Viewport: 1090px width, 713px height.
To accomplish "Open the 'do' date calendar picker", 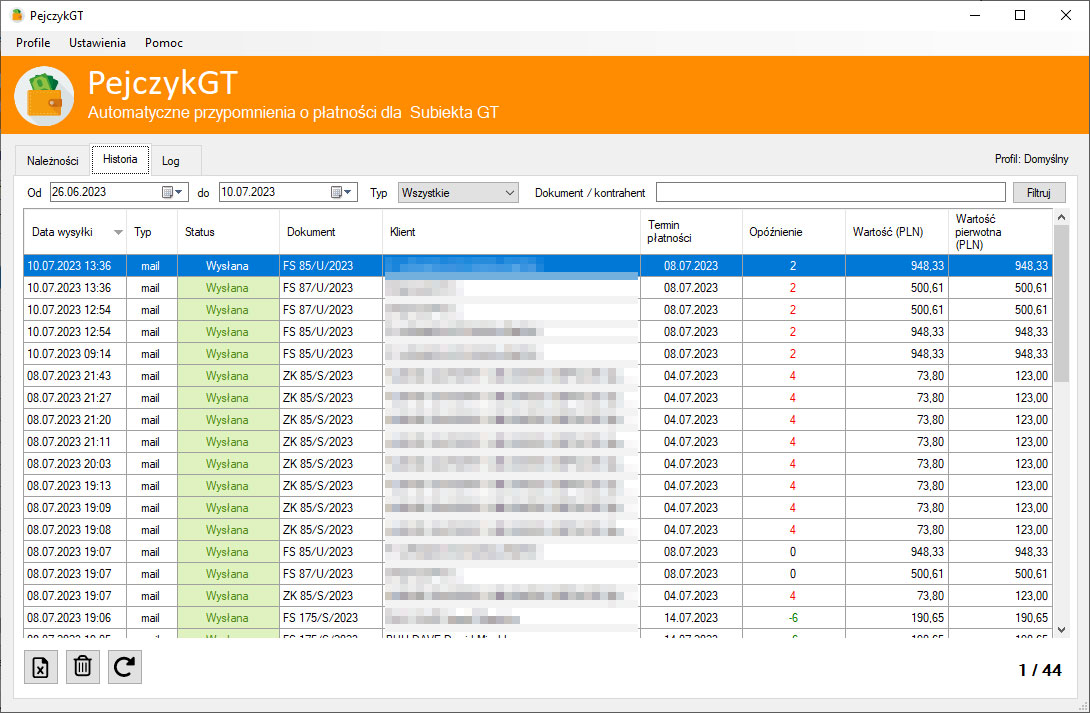I will 341,192.
